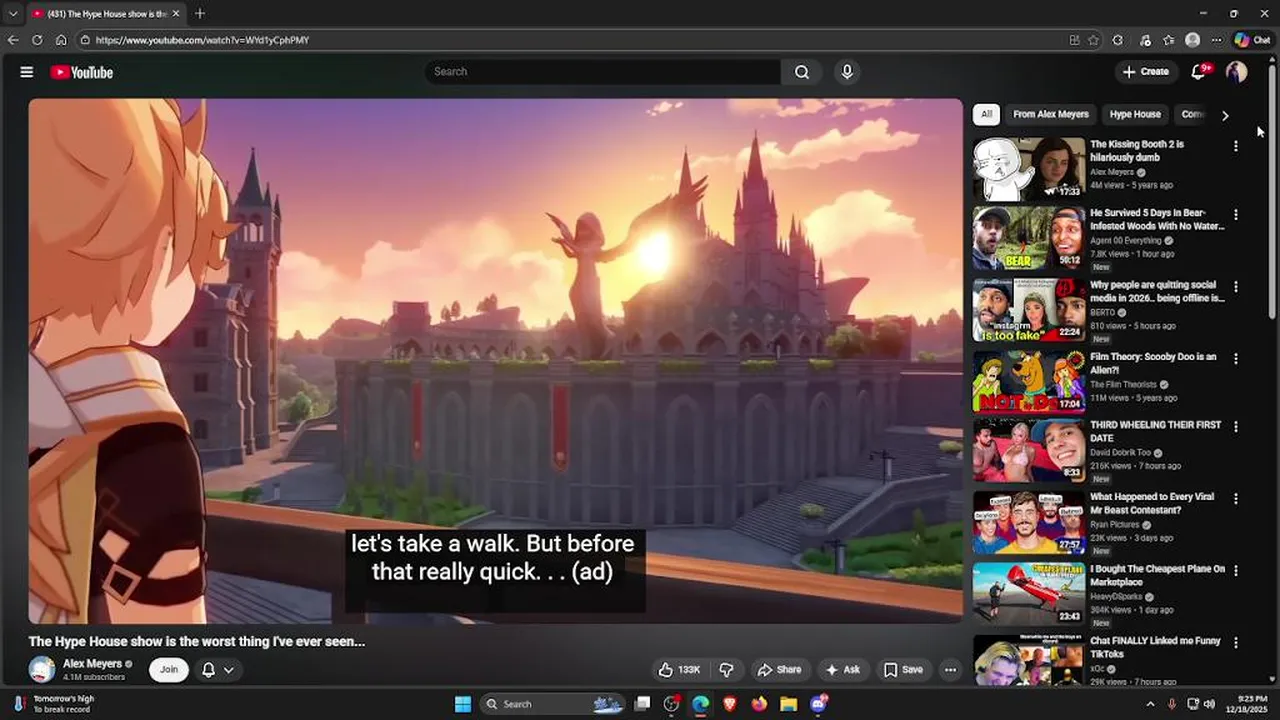The image size is (1280, 720).
Task: Open the Alex Meyers channel avatar
Action: pos(42,670)
